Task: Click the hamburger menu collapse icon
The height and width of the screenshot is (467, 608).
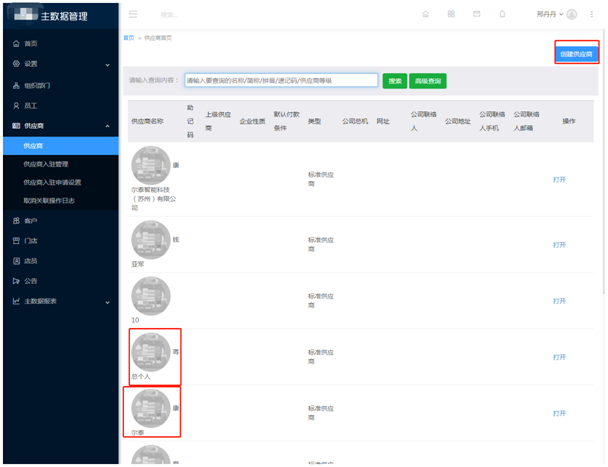Action: [133, 14]
